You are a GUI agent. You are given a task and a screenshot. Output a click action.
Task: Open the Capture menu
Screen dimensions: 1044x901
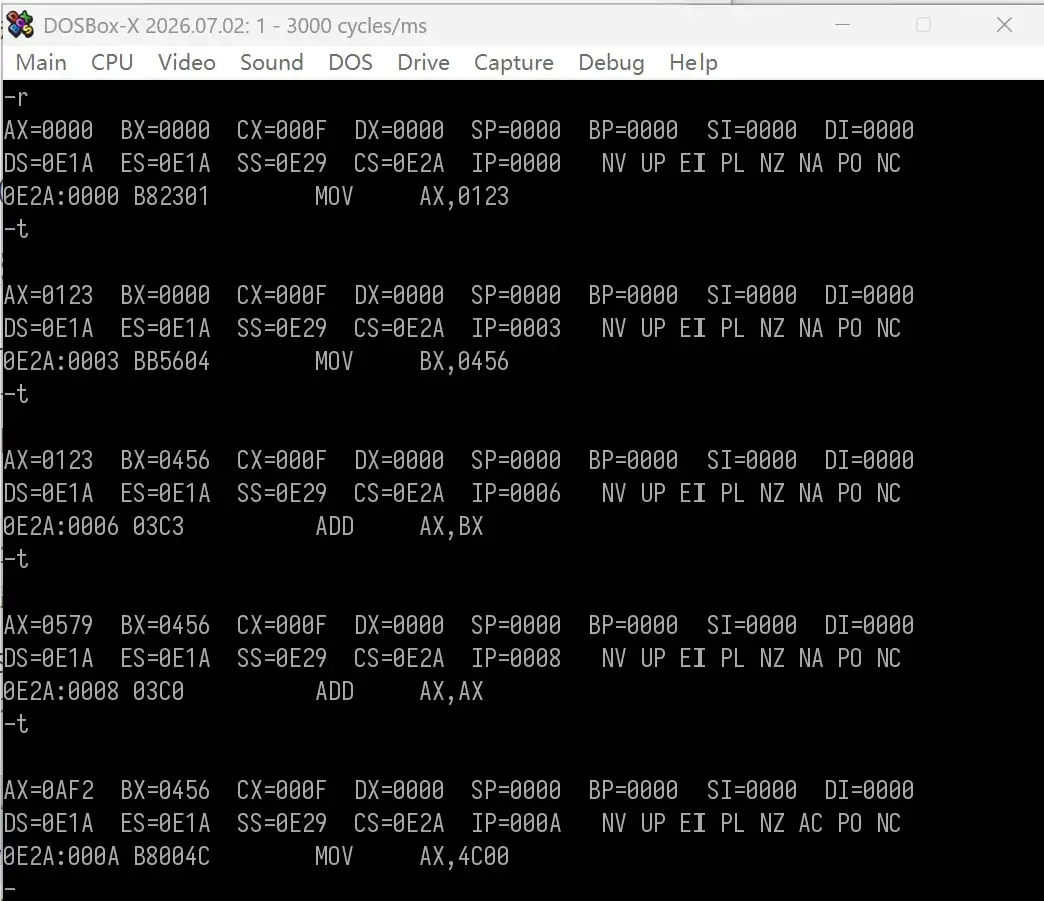coord(513,63)
